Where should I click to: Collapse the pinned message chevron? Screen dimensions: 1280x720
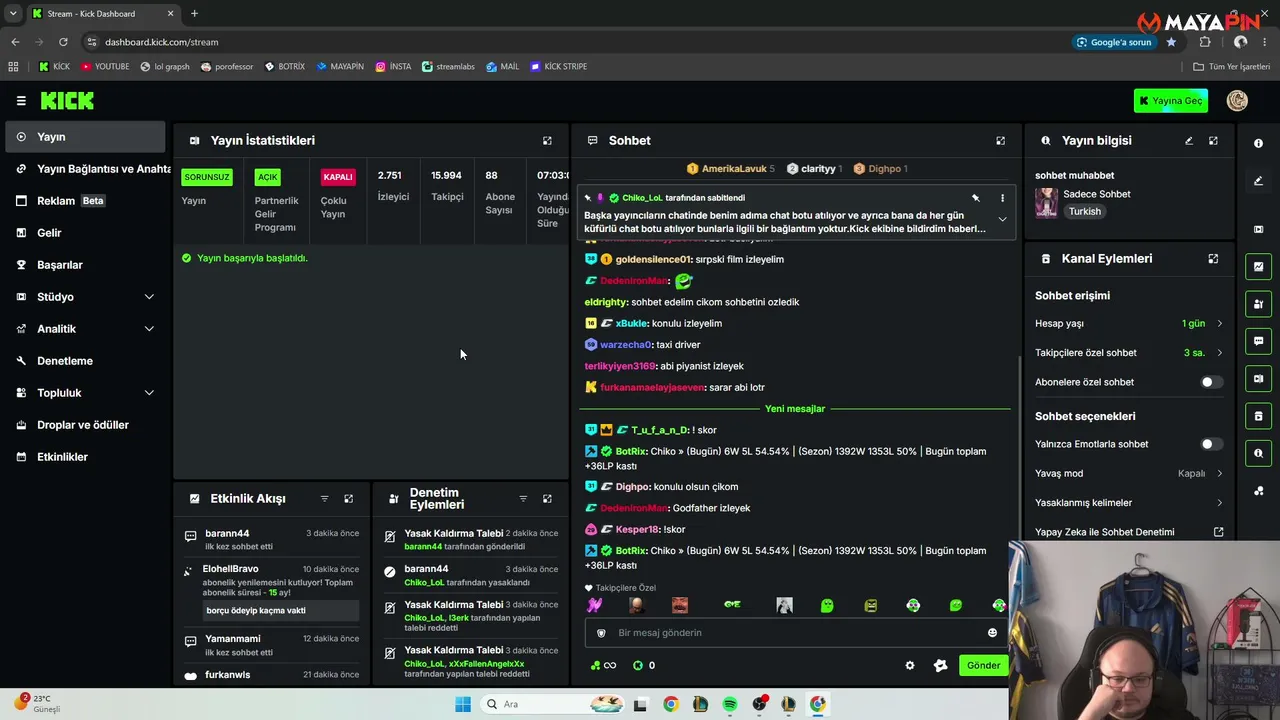pos(1002,220)
